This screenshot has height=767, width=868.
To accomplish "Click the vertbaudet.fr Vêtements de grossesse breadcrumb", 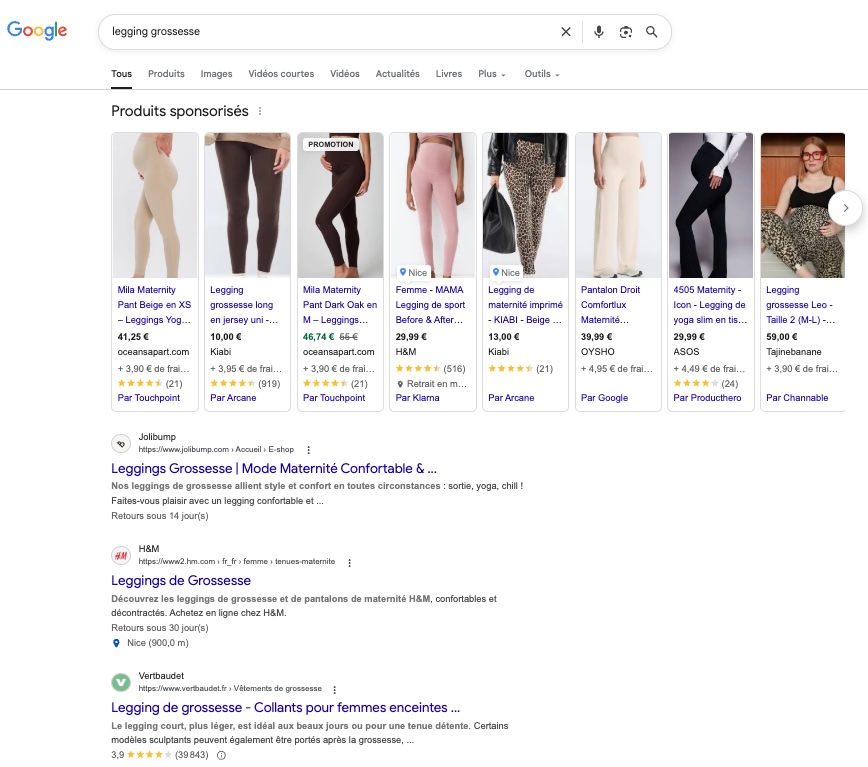I will click(x=230, y=688).
